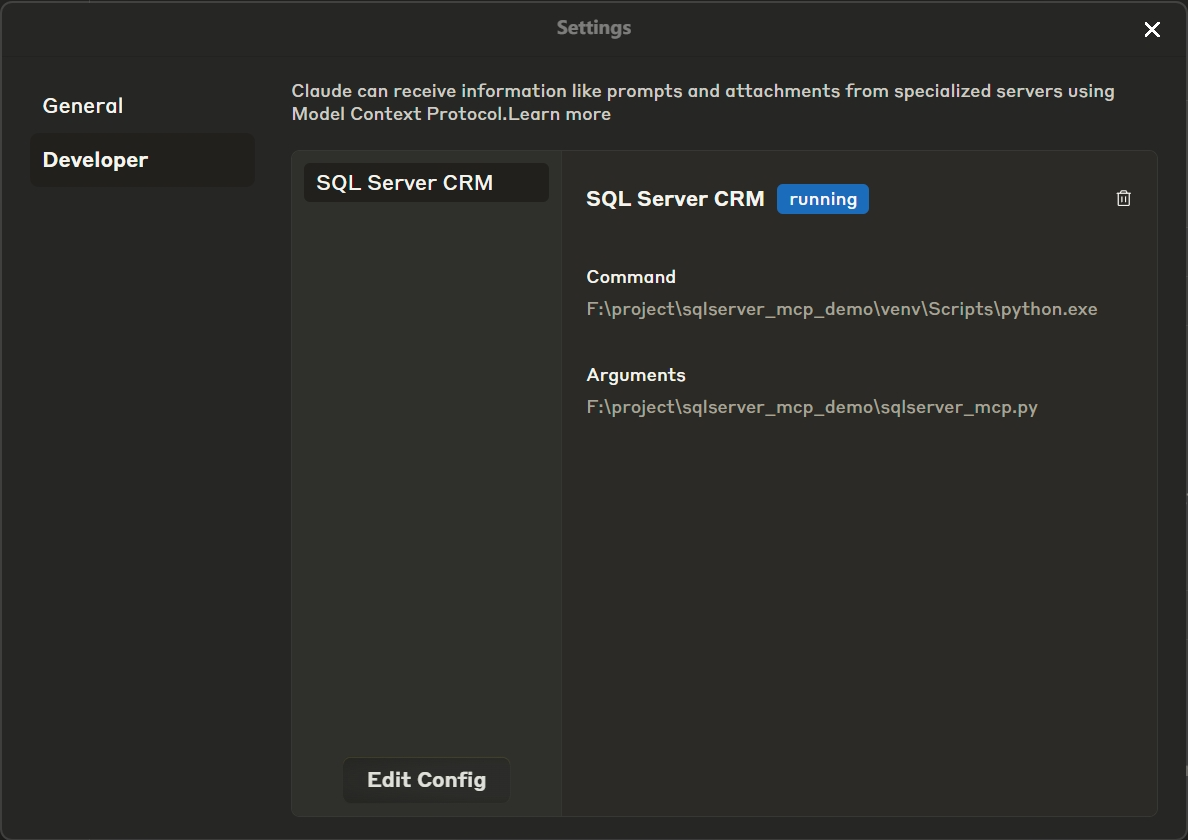Click the empty space left of the trash icon
1188x840 pixels.
[990, 199]
